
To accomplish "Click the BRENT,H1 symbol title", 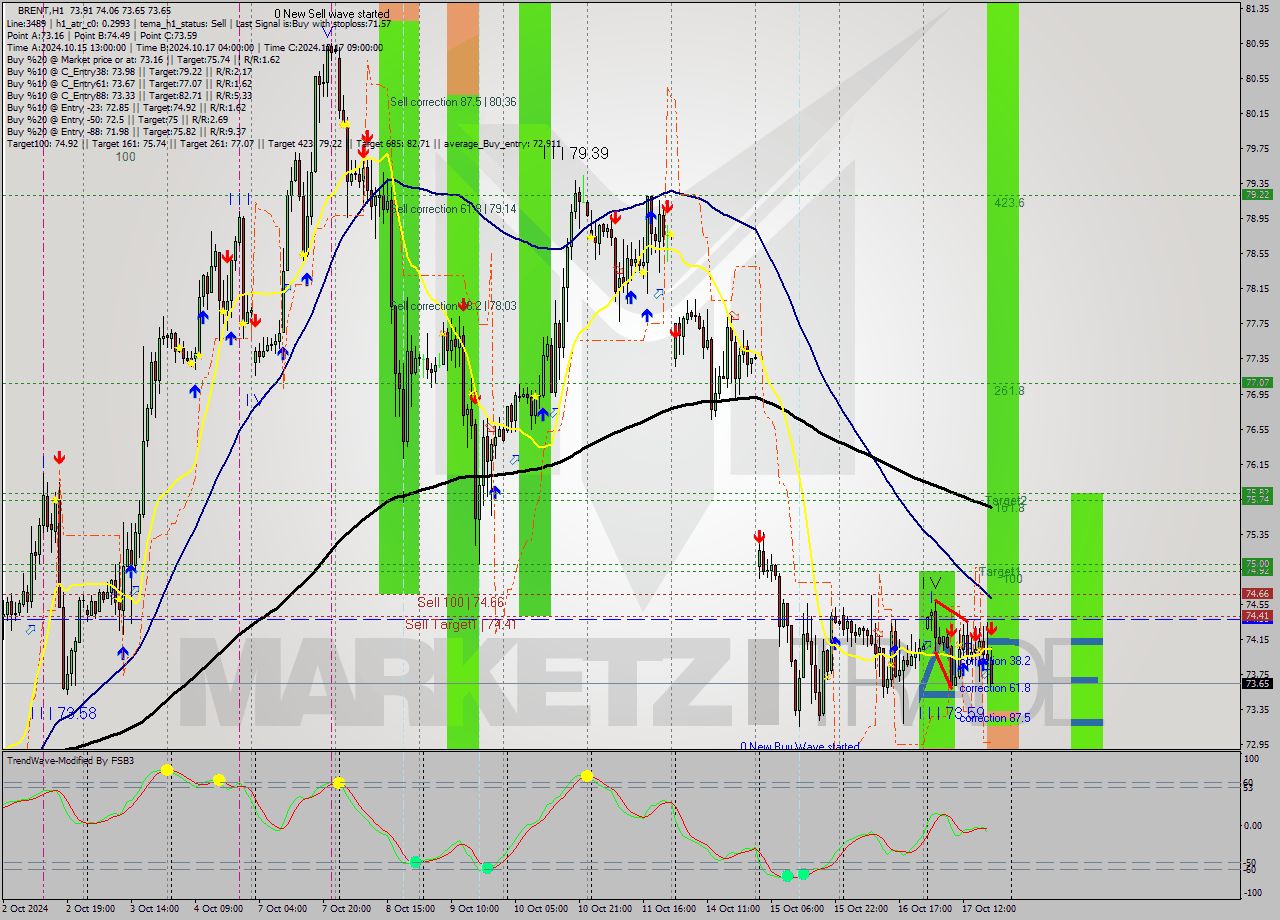I will (40, 10).
